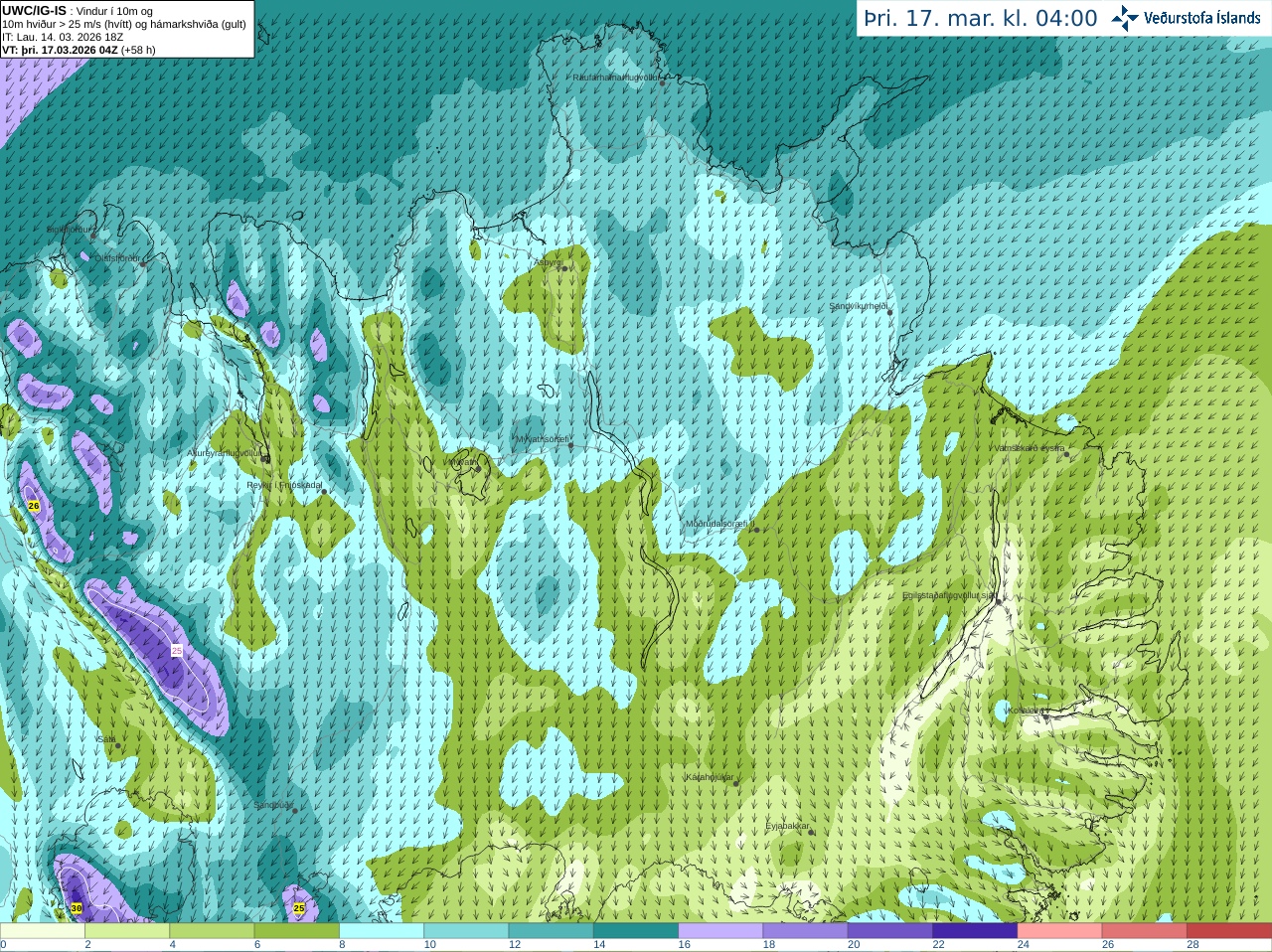Click the Ásbyrgi station label
This screenshot has height=952, width=1272.
[x=548, y=262]
